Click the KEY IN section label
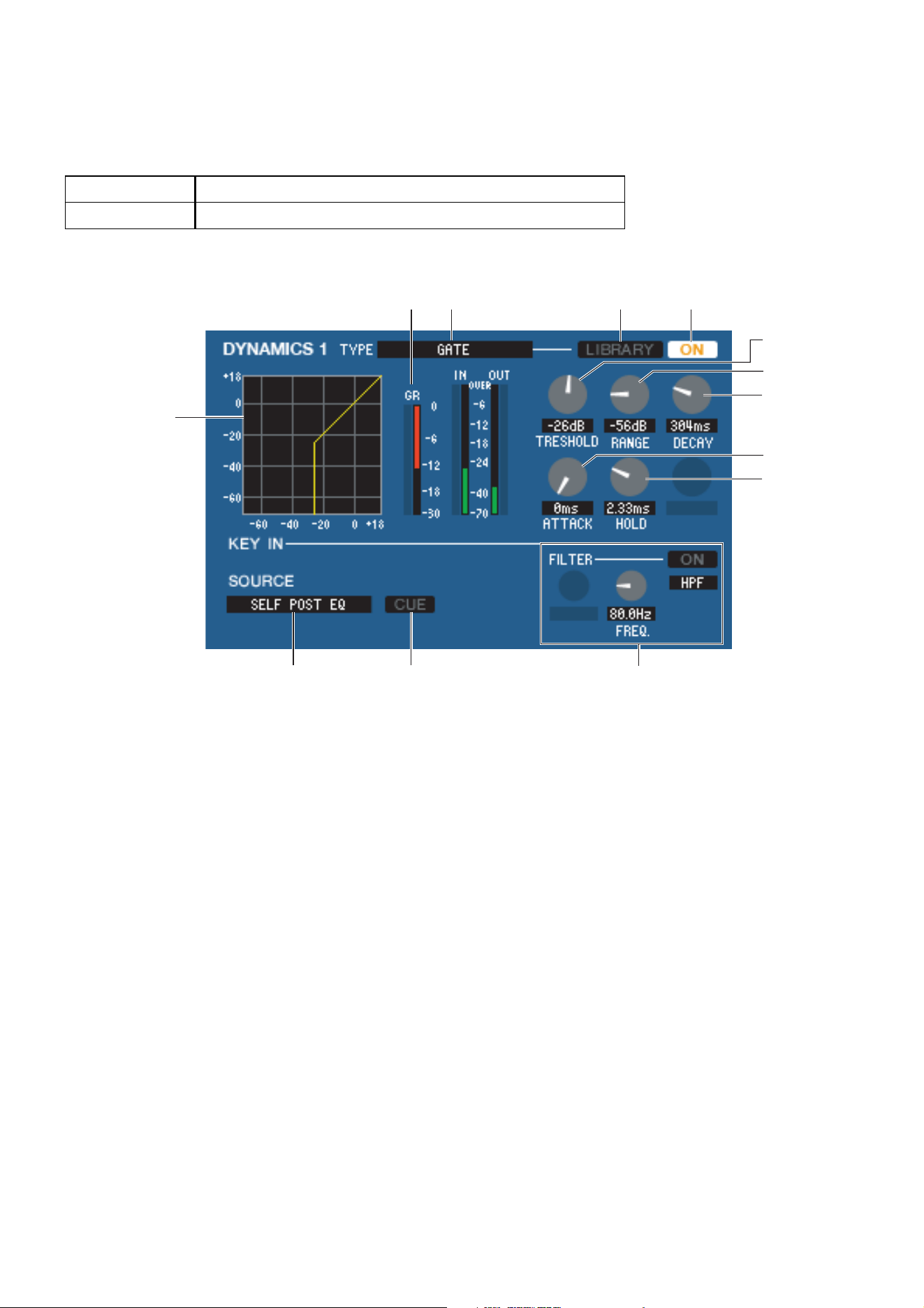 pyautogui.click(x=256, y=544)
